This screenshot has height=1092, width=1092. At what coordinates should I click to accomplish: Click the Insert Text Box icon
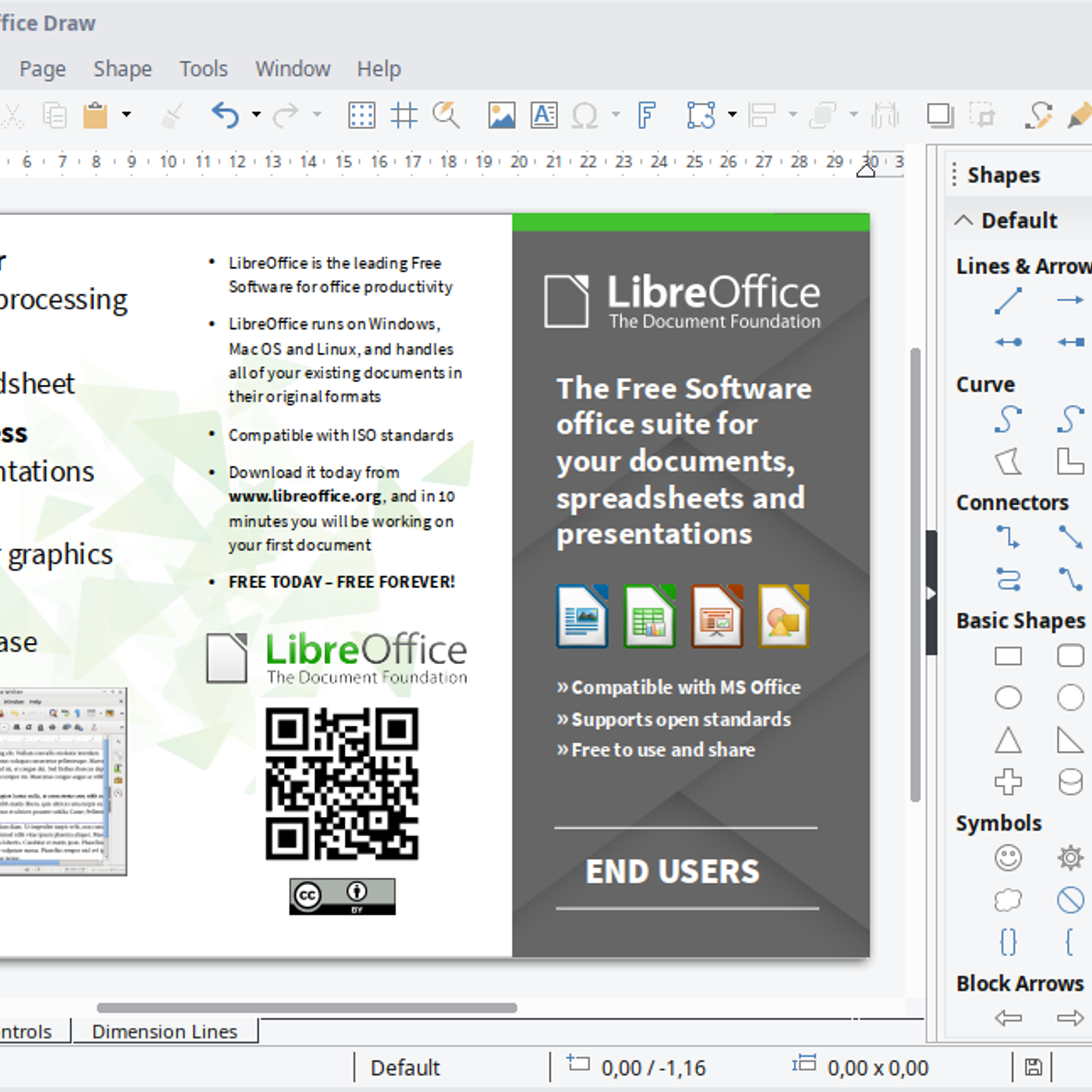pyautogui.click(x=544, y=115)
